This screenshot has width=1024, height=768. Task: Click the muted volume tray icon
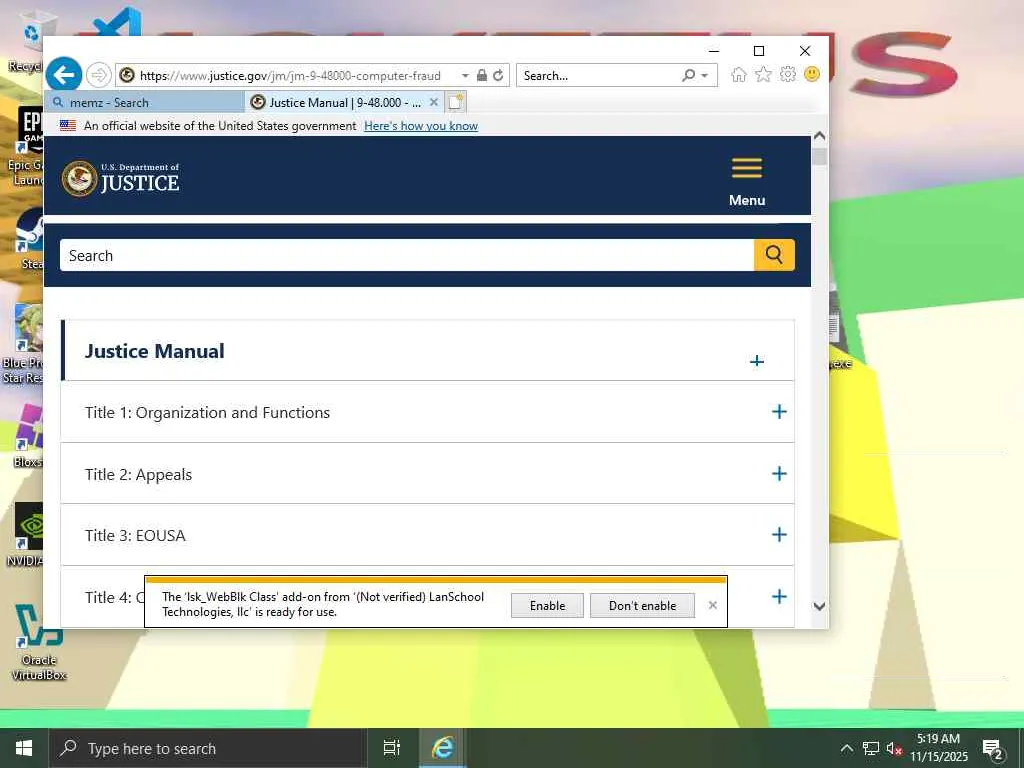894,748
